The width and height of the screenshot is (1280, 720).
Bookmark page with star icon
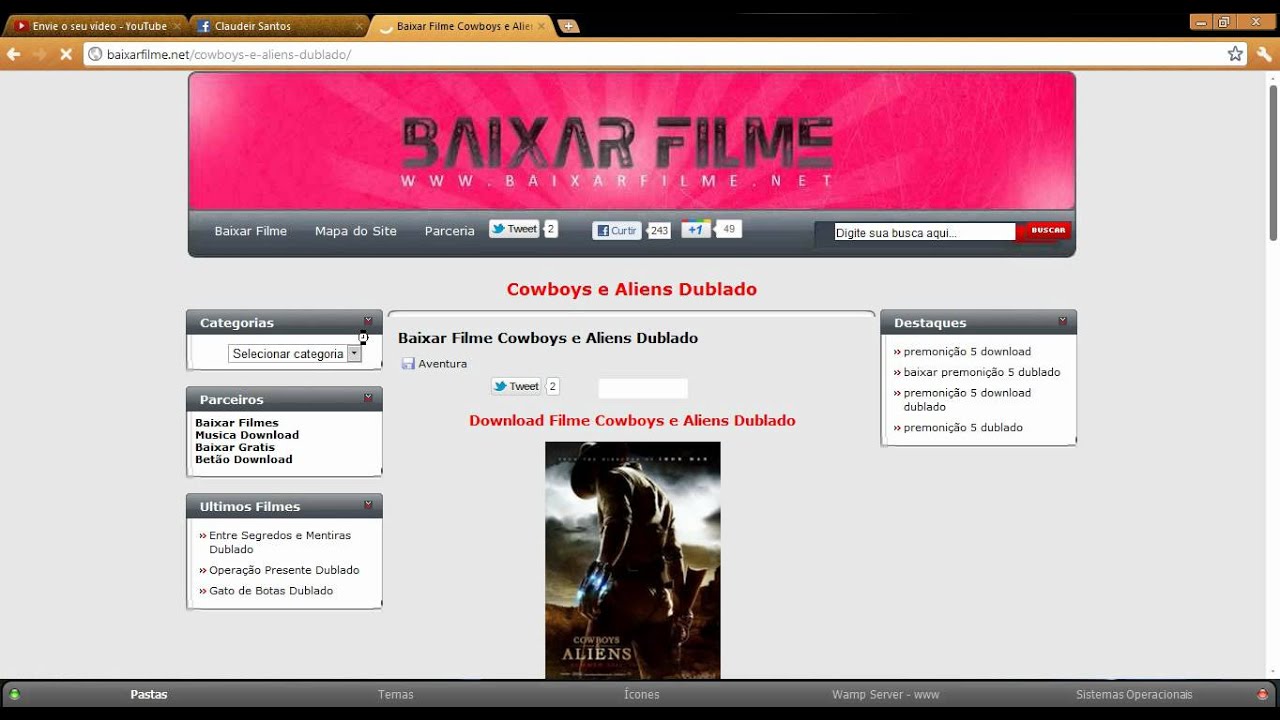[x=1235, y=54]
